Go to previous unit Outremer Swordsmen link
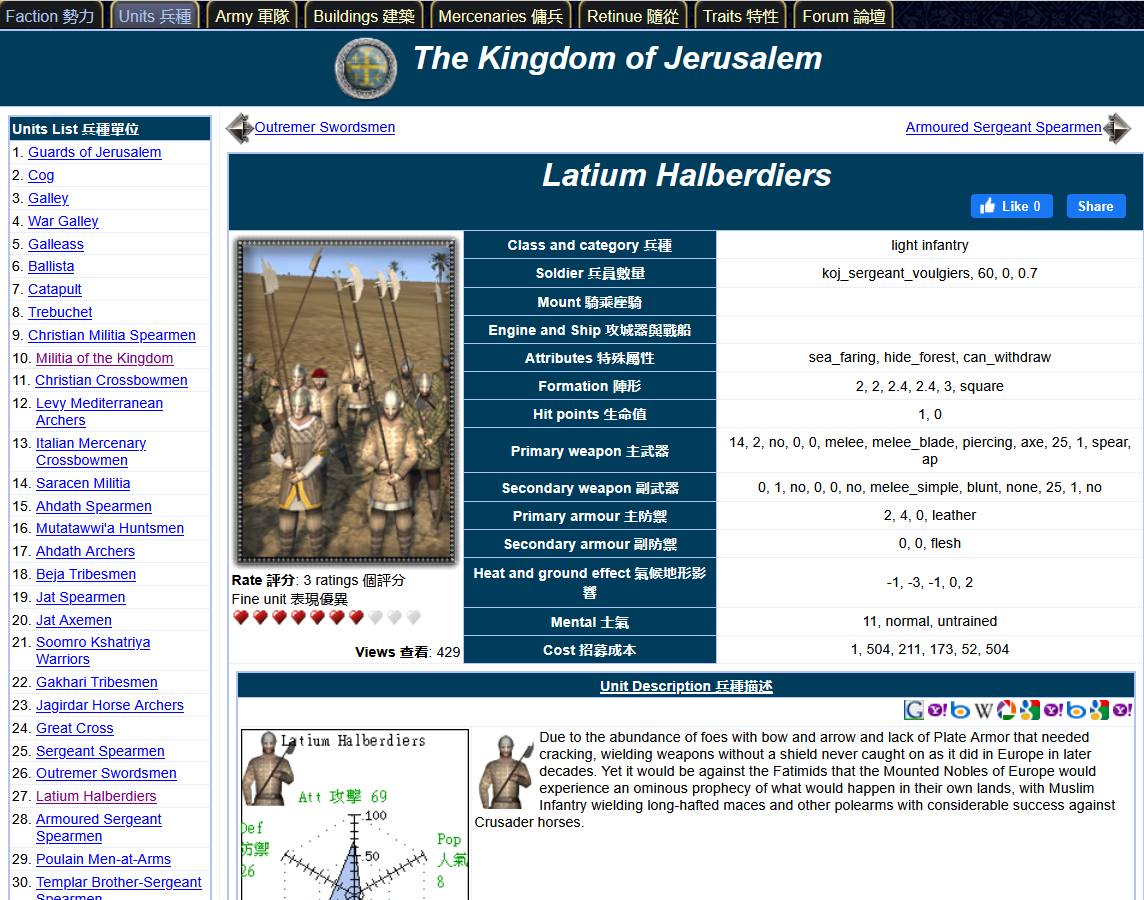This screenshot has width=1144, height=900. tap(325, 127)
